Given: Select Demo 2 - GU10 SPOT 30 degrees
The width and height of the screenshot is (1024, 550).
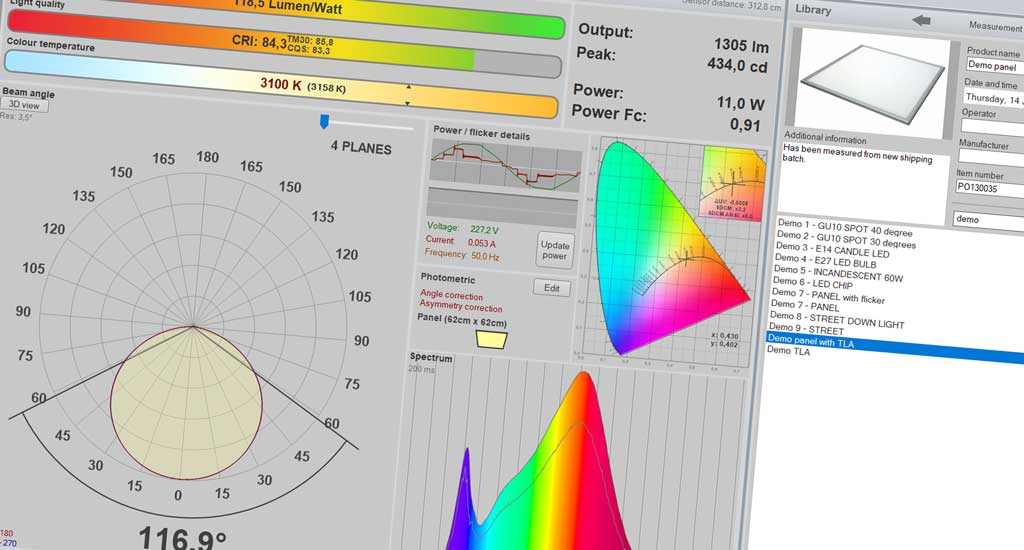Looking at the screenshot, I should (x=846, y=239).
